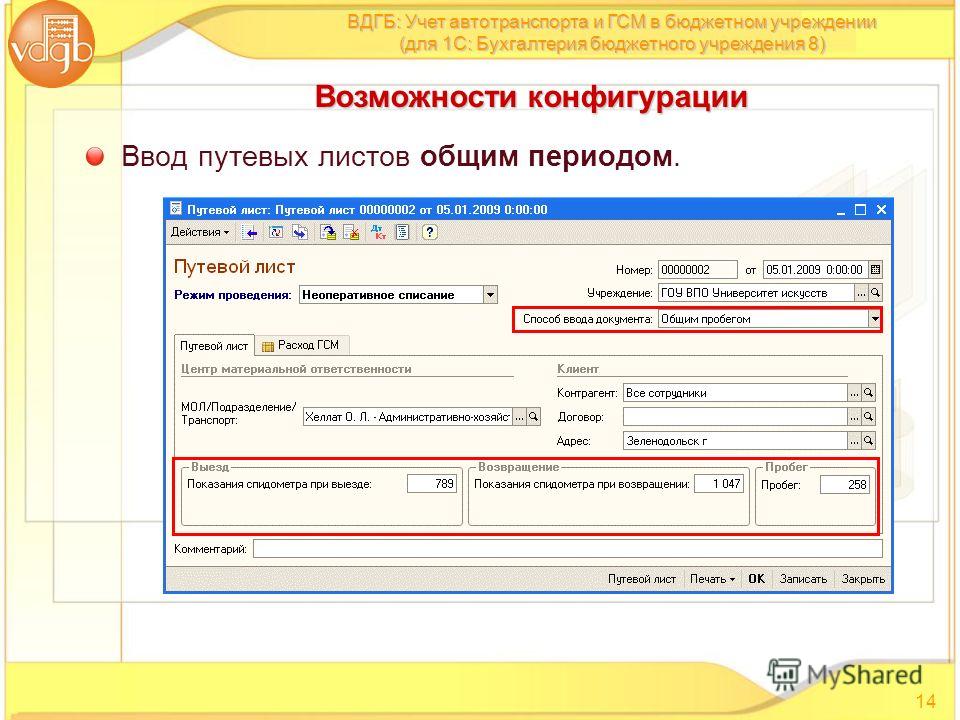The image size is (960, 720).
Task: Click the refresh document toolbar icon
Action: tap(276, 232)
